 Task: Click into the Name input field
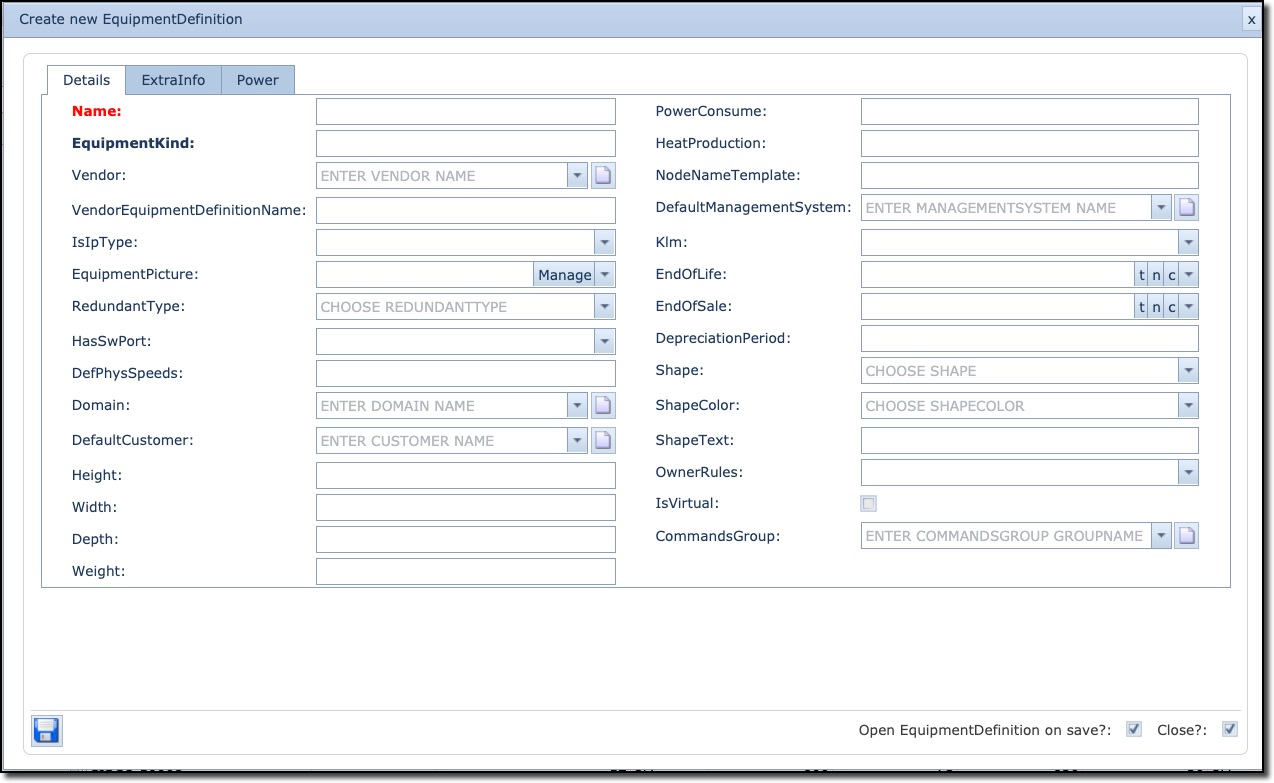point(465,112)
